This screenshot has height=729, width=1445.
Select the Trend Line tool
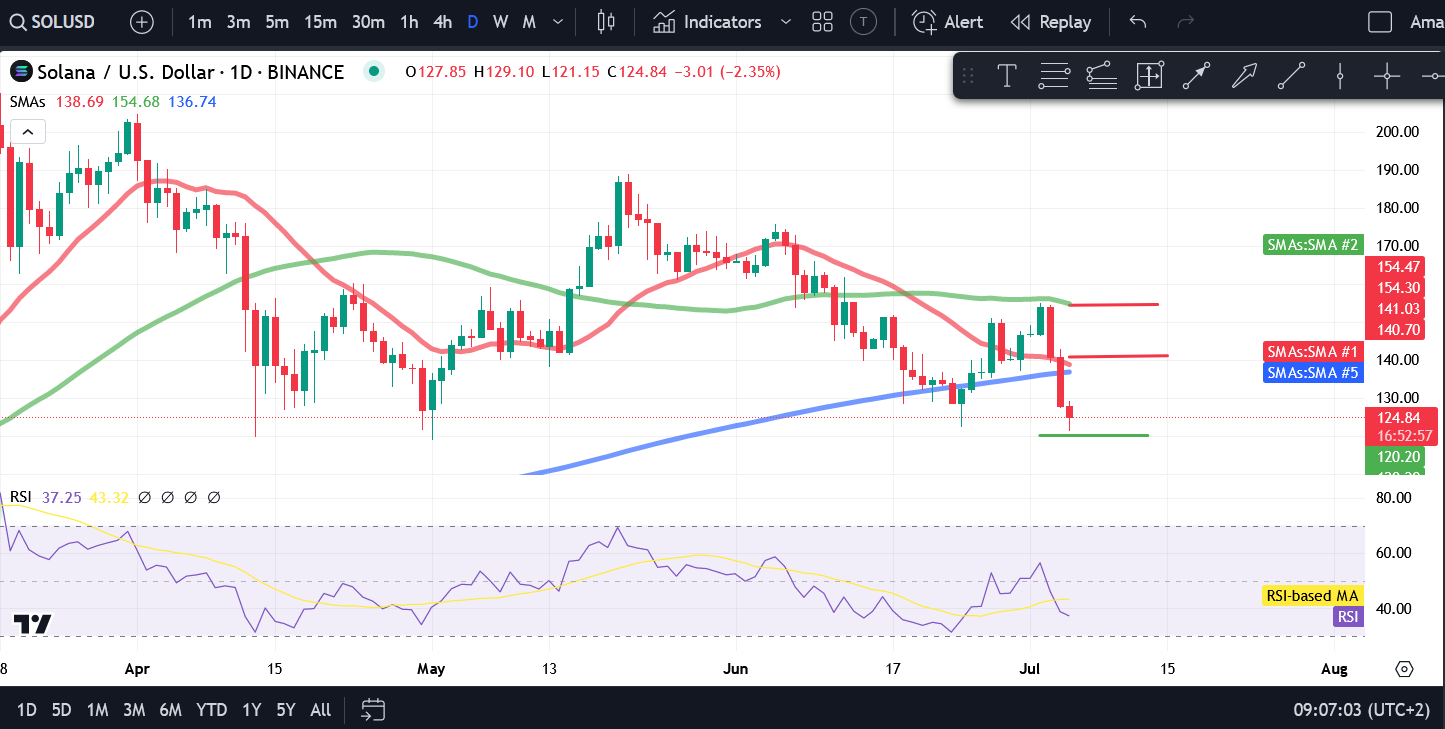[x=1292, y=75]
